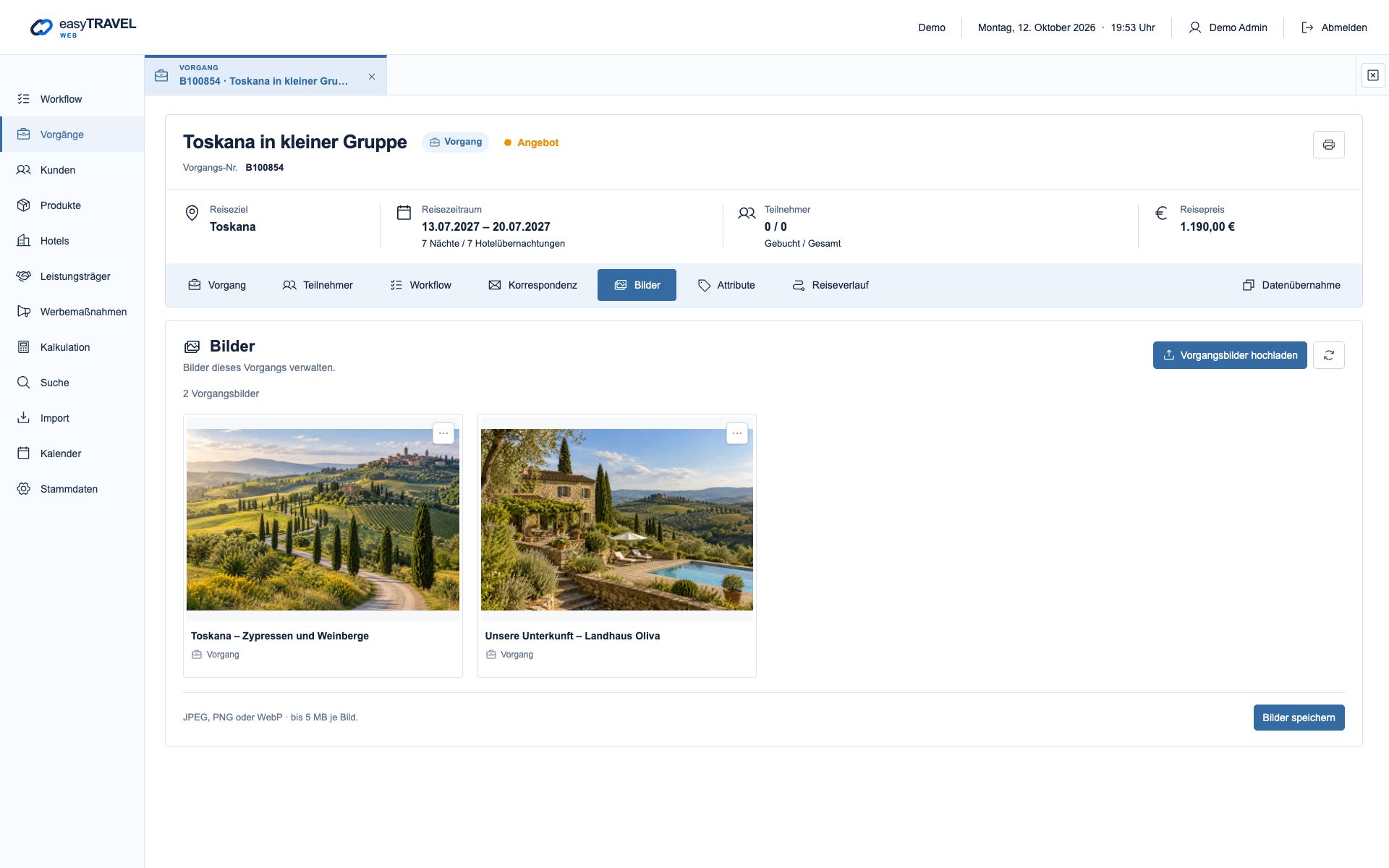Open the Hotels section

72,241
